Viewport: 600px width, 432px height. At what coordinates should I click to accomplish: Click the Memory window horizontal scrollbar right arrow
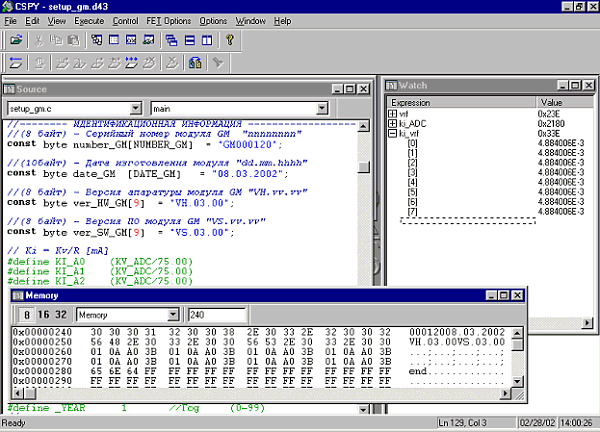(505, 393)
